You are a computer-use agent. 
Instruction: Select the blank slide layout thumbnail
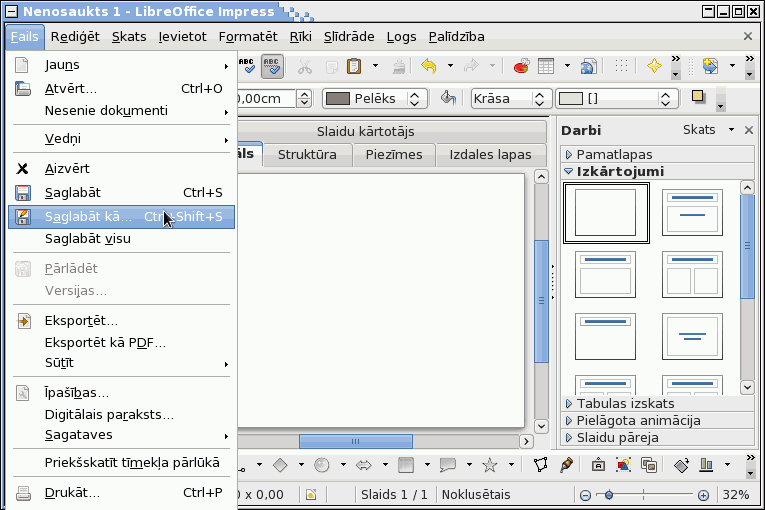pyautogui.click(x=606, y=213)
